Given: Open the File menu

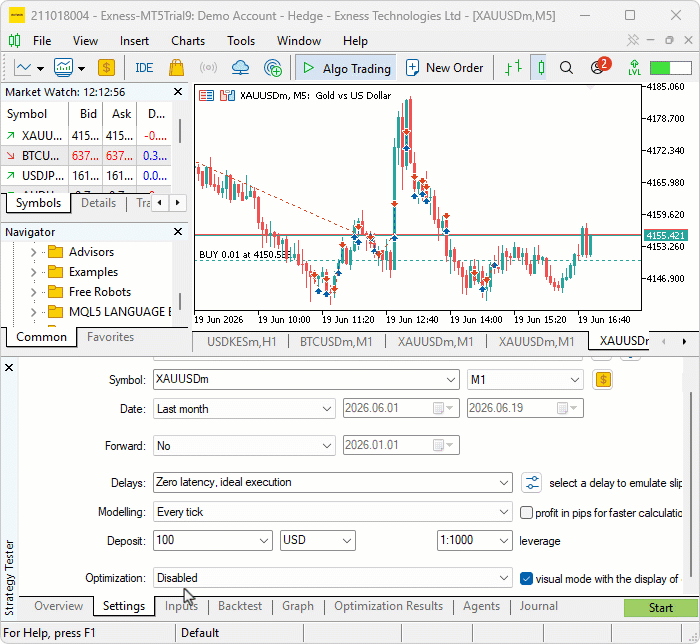Looking at the screenshot, I should [42, 41].
